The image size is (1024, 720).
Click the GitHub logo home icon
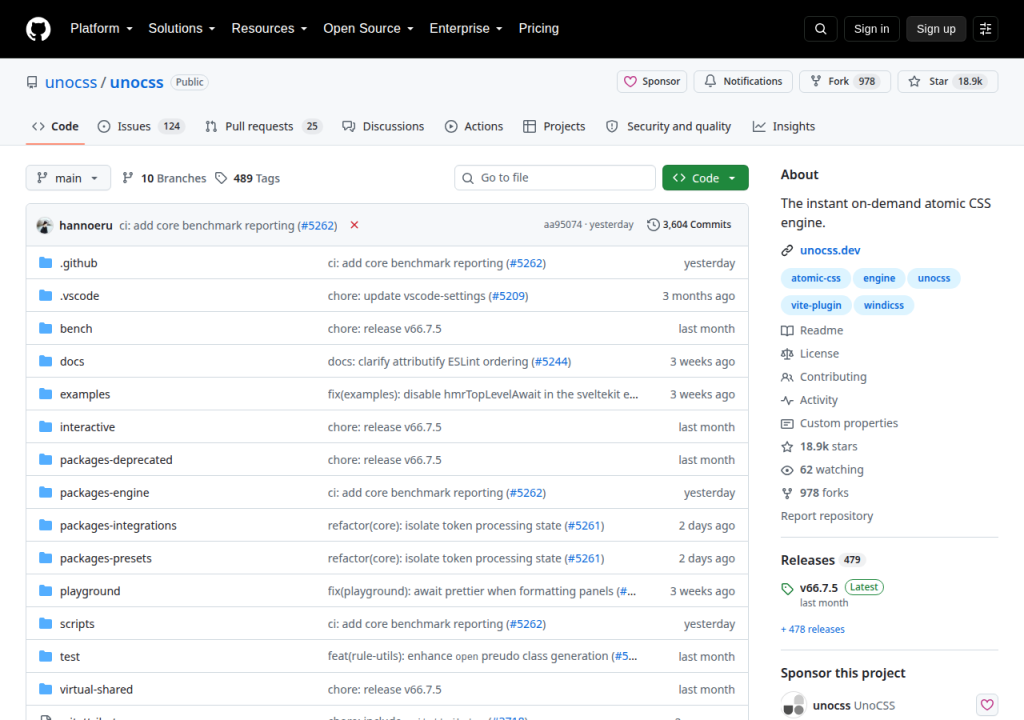click(38, 29)
